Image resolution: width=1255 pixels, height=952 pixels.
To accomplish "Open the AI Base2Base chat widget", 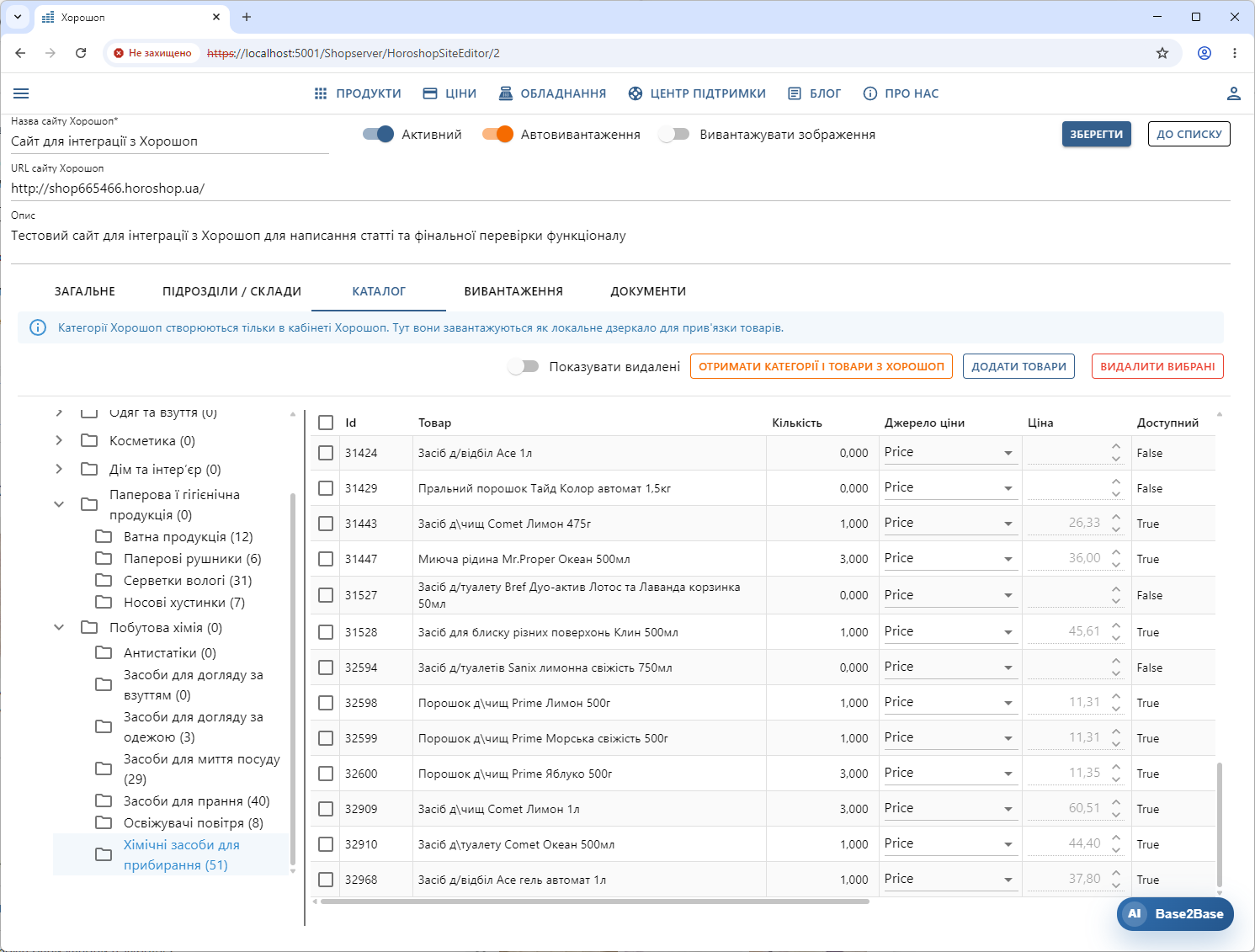I will tap(1175, 914).
